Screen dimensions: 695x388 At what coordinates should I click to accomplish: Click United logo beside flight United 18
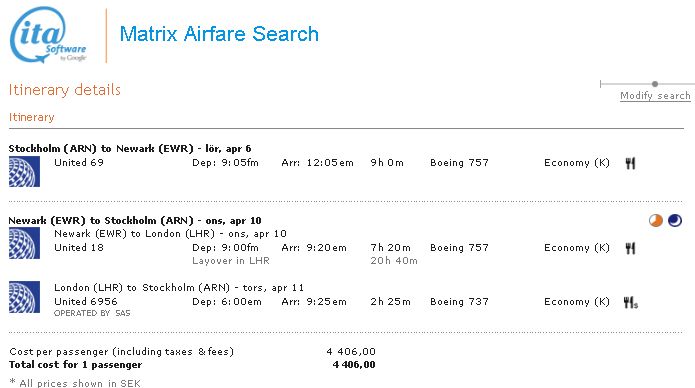[24, 243]
